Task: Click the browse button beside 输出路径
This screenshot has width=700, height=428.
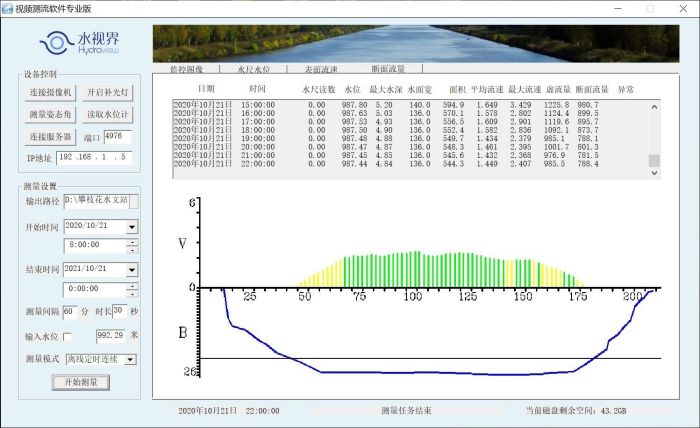Action: click(x=135, y=200)
